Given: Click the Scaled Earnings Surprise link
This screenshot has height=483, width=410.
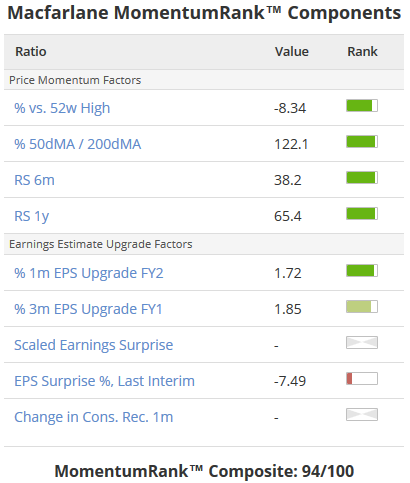Looking at the screenshot, I should pyautogui.click(x=94, y=345).
